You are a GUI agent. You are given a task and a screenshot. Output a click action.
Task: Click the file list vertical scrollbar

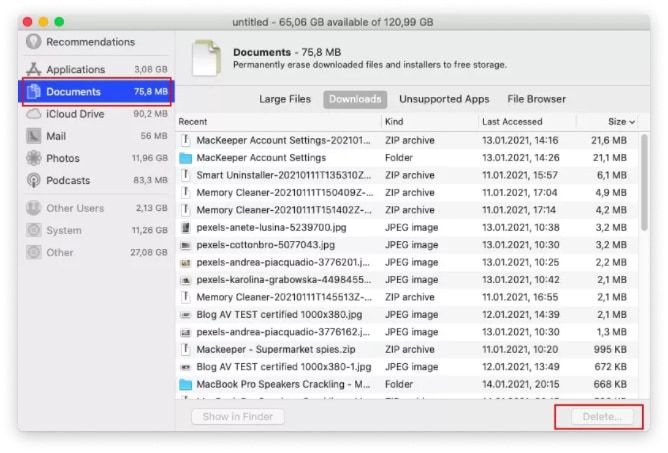(x=644, y=182)
